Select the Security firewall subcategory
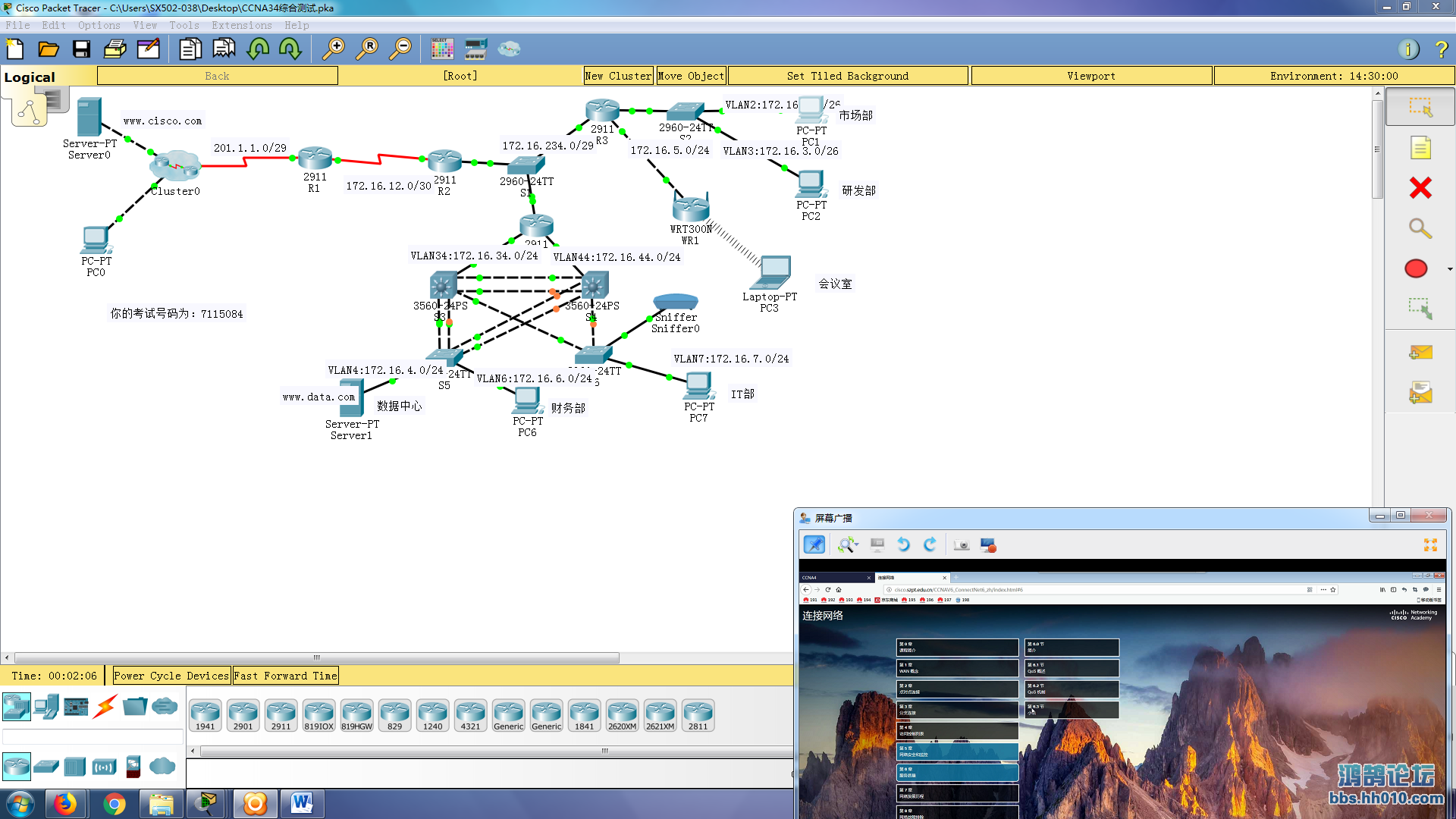This screenshot has width=1456, height=819. pyautogui.click(x=133, y=767)
